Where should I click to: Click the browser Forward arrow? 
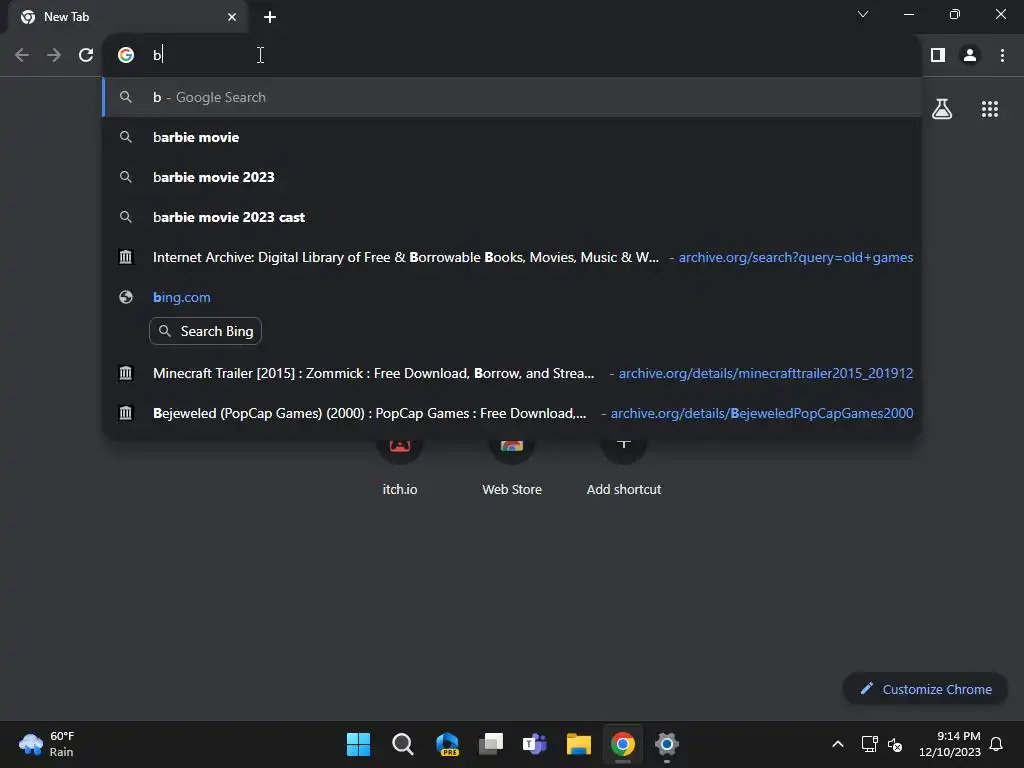tap(54, 55)
